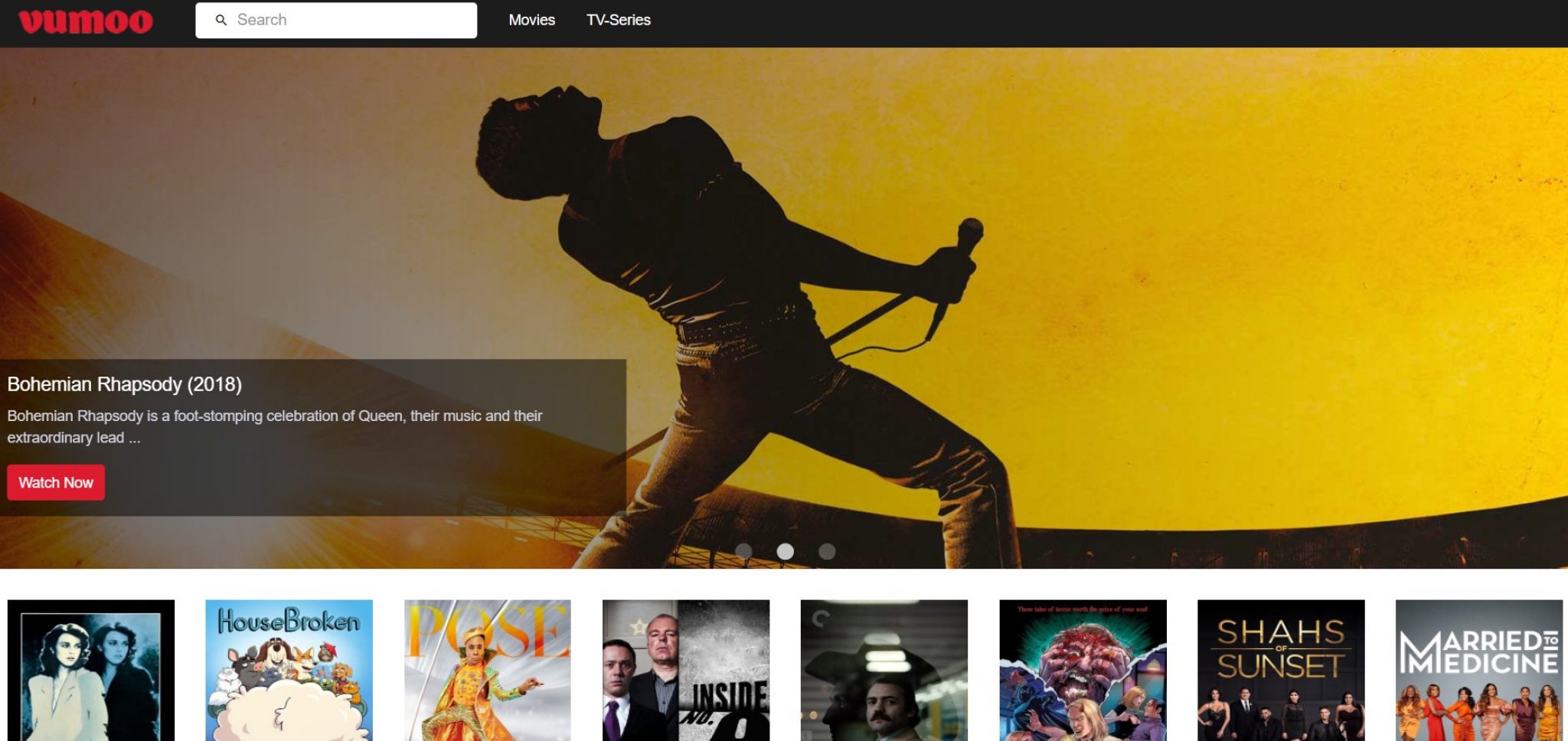Open the Inside No. 9 poster

click(x=685, y=670)
